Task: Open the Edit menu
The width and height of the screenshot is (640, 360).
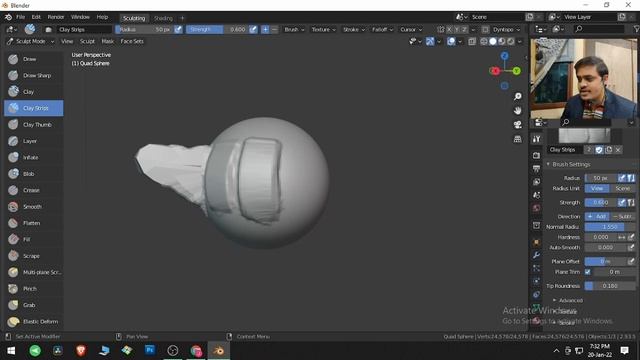Action: (36, 17)
